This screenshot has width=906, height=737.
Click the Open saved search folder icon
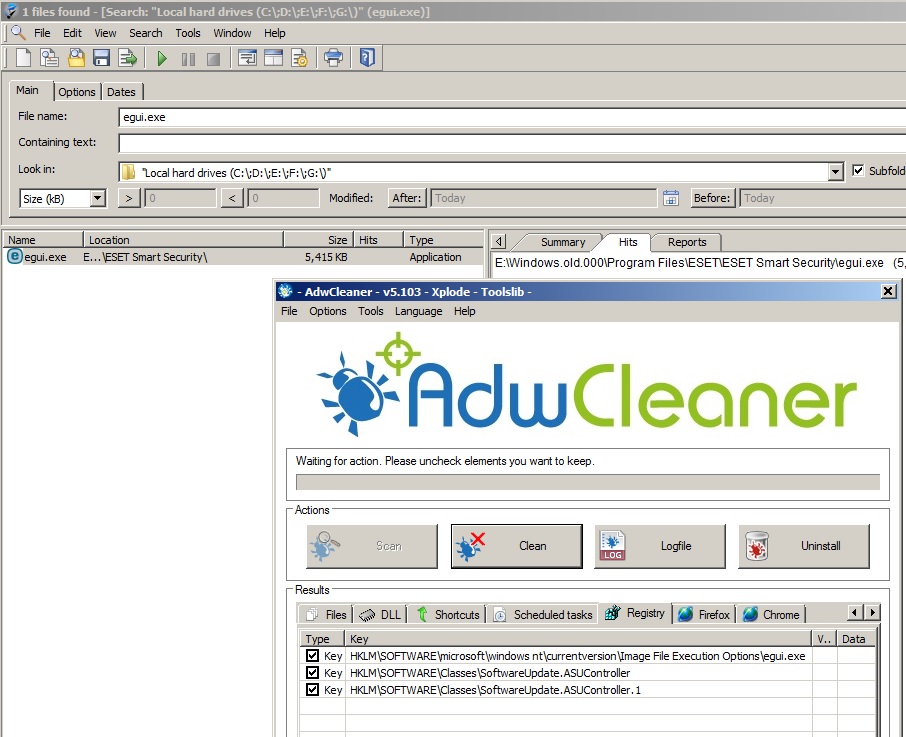pos(76,58)
